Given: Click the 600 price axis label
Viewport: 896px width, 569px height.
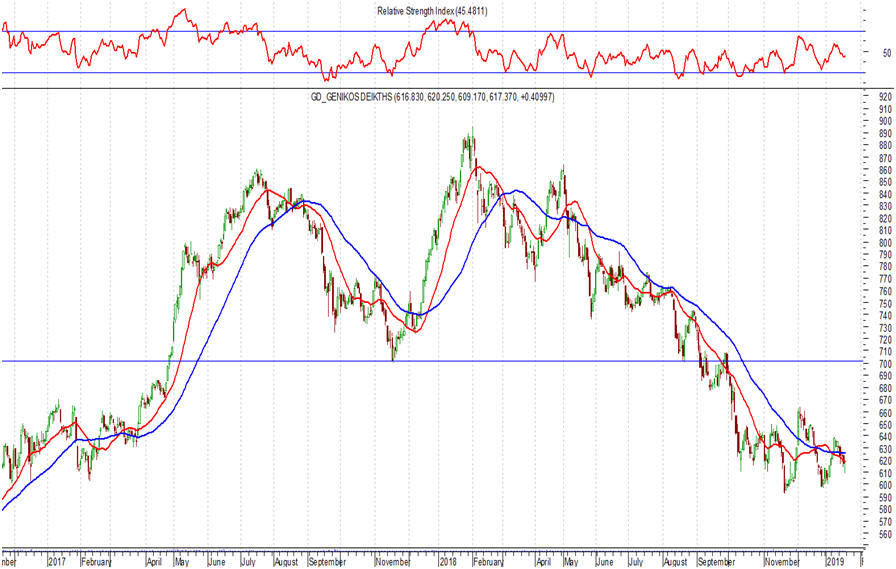Looking at the screenshot, I should 885,486.
